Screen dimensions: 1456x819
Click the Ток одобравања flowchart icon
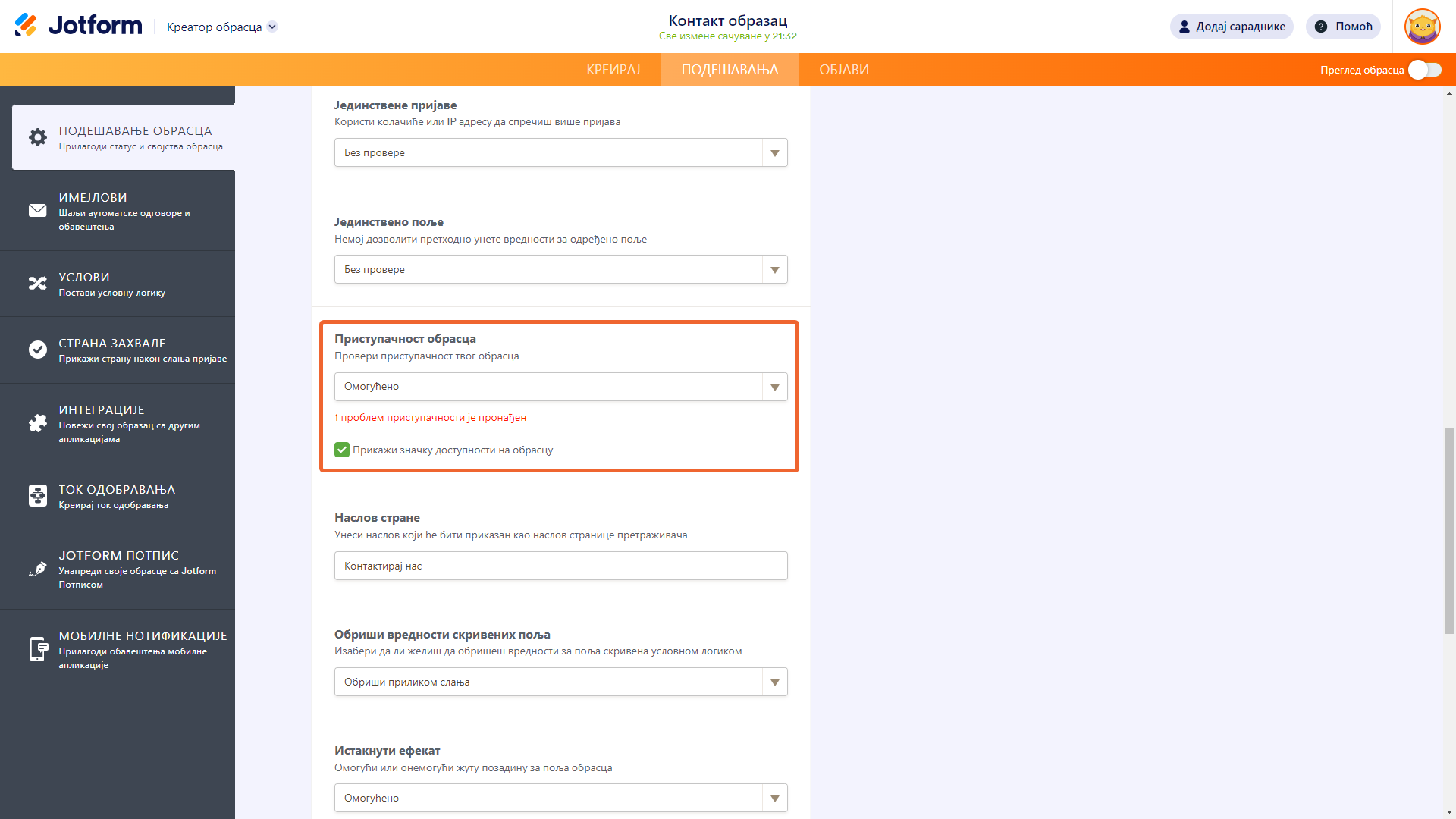click(x=38, y=496)
